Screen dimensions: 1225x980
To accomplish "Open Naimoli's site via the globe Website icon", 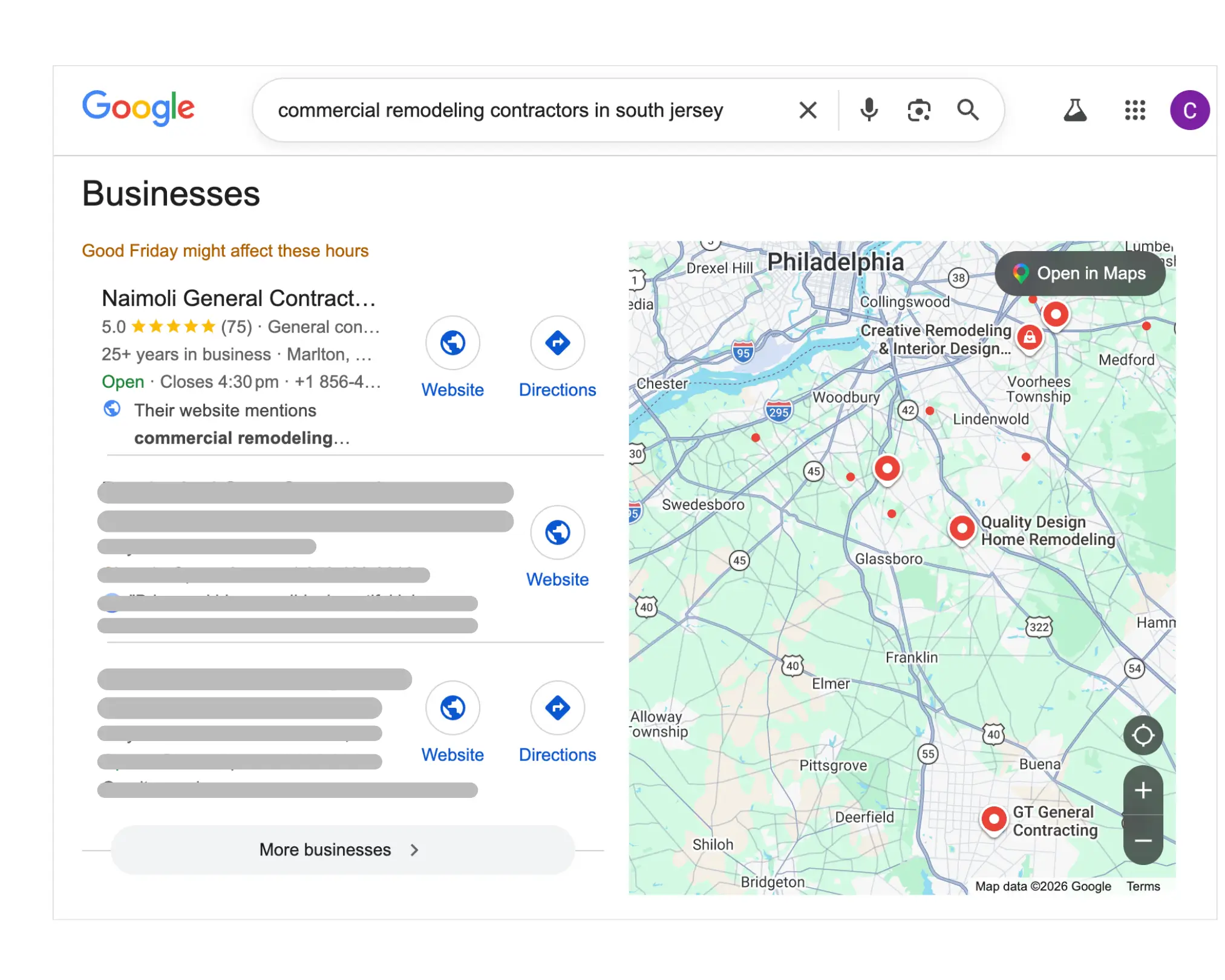I will click(x=452, y=343).
